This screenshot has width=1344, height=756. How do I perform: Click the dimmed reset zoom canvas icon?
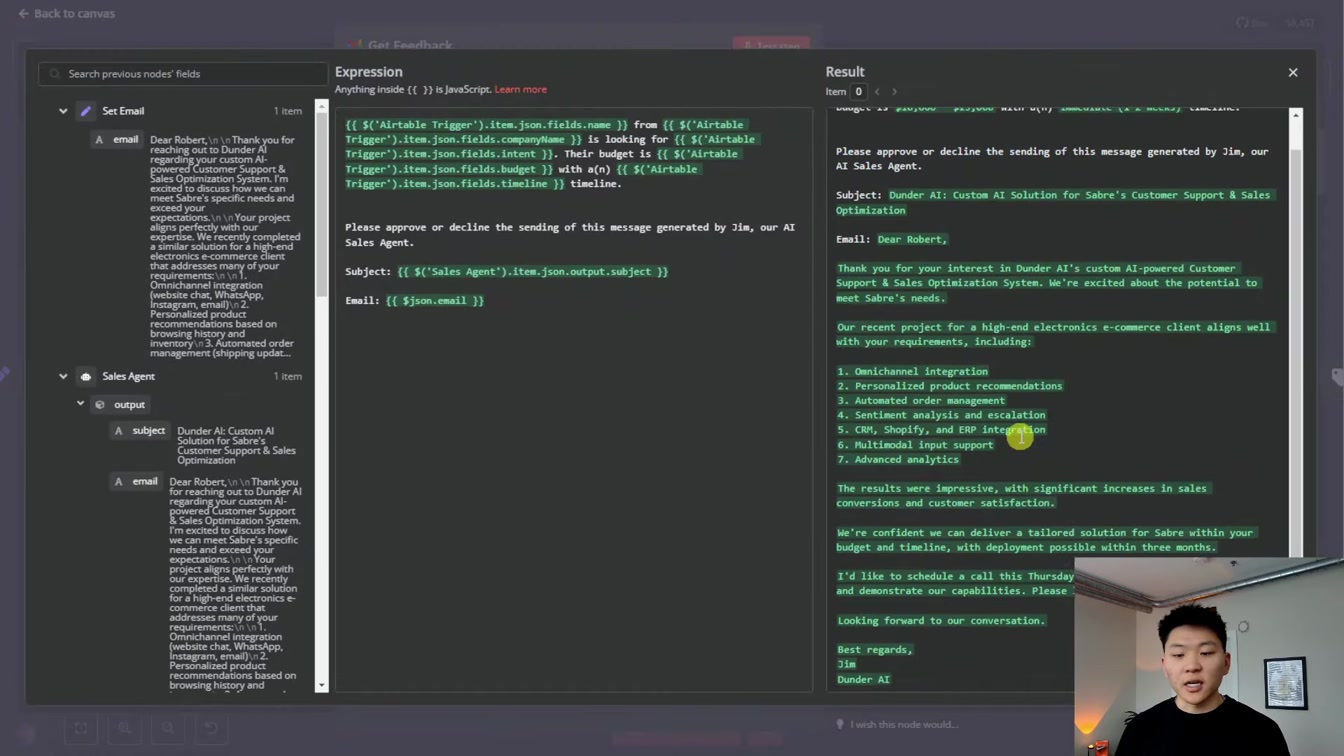coord(210,728)
